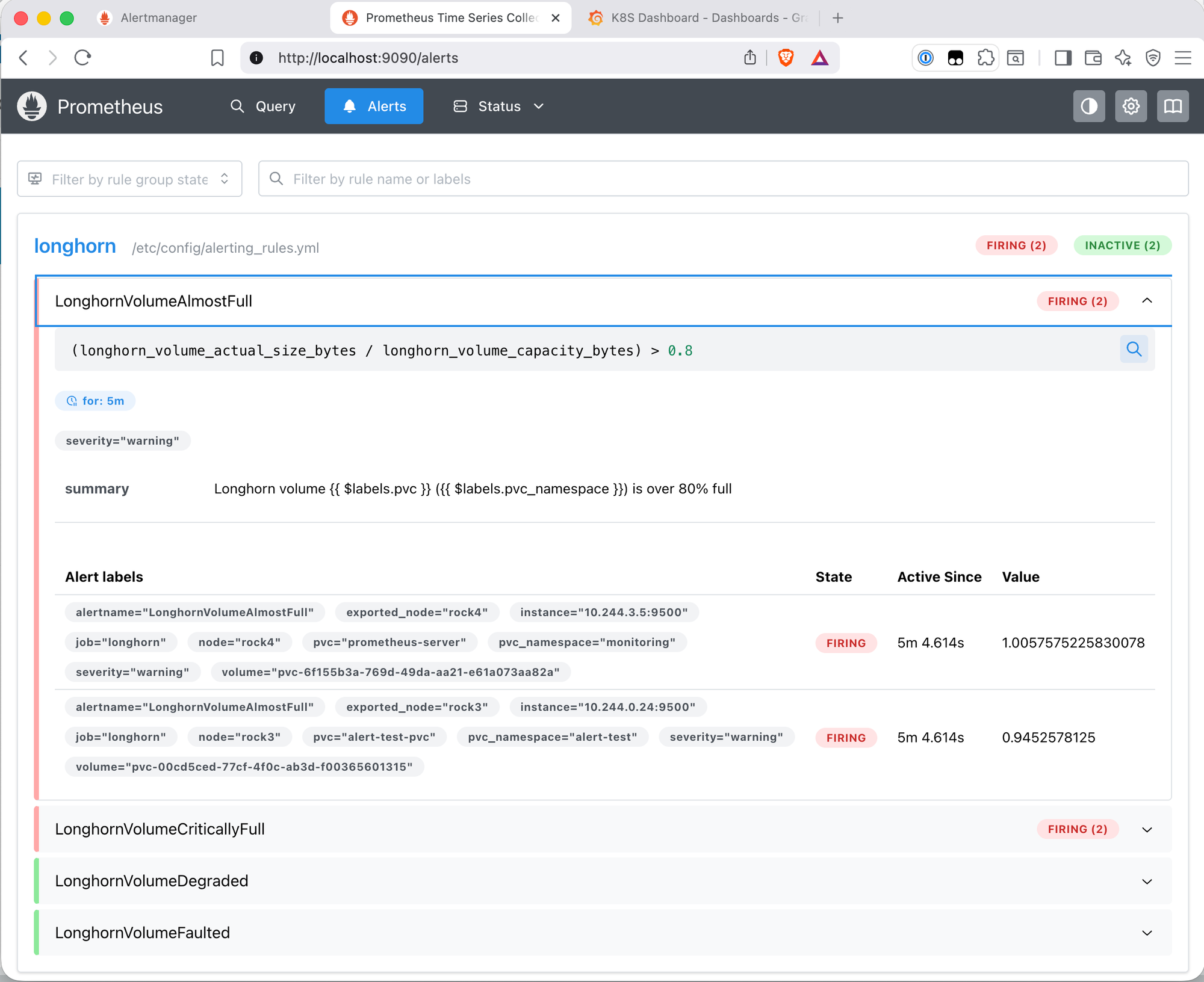Click the FIRING state badge for rock4 alert
Viewport: 1204px width, 982px height.
(x=846, y=643)
